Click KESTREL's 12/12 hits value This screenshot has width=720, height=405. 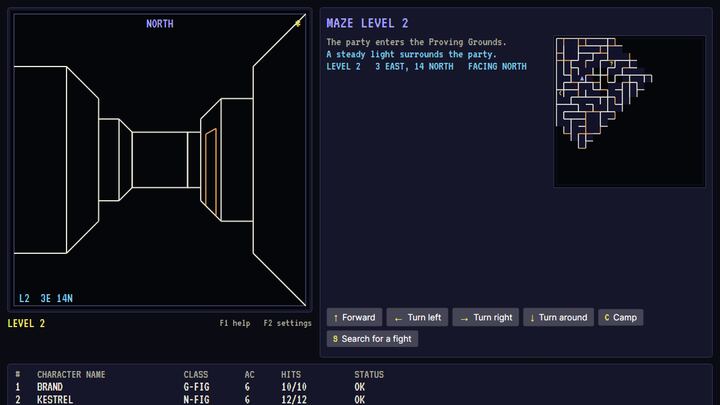point(294,399)
